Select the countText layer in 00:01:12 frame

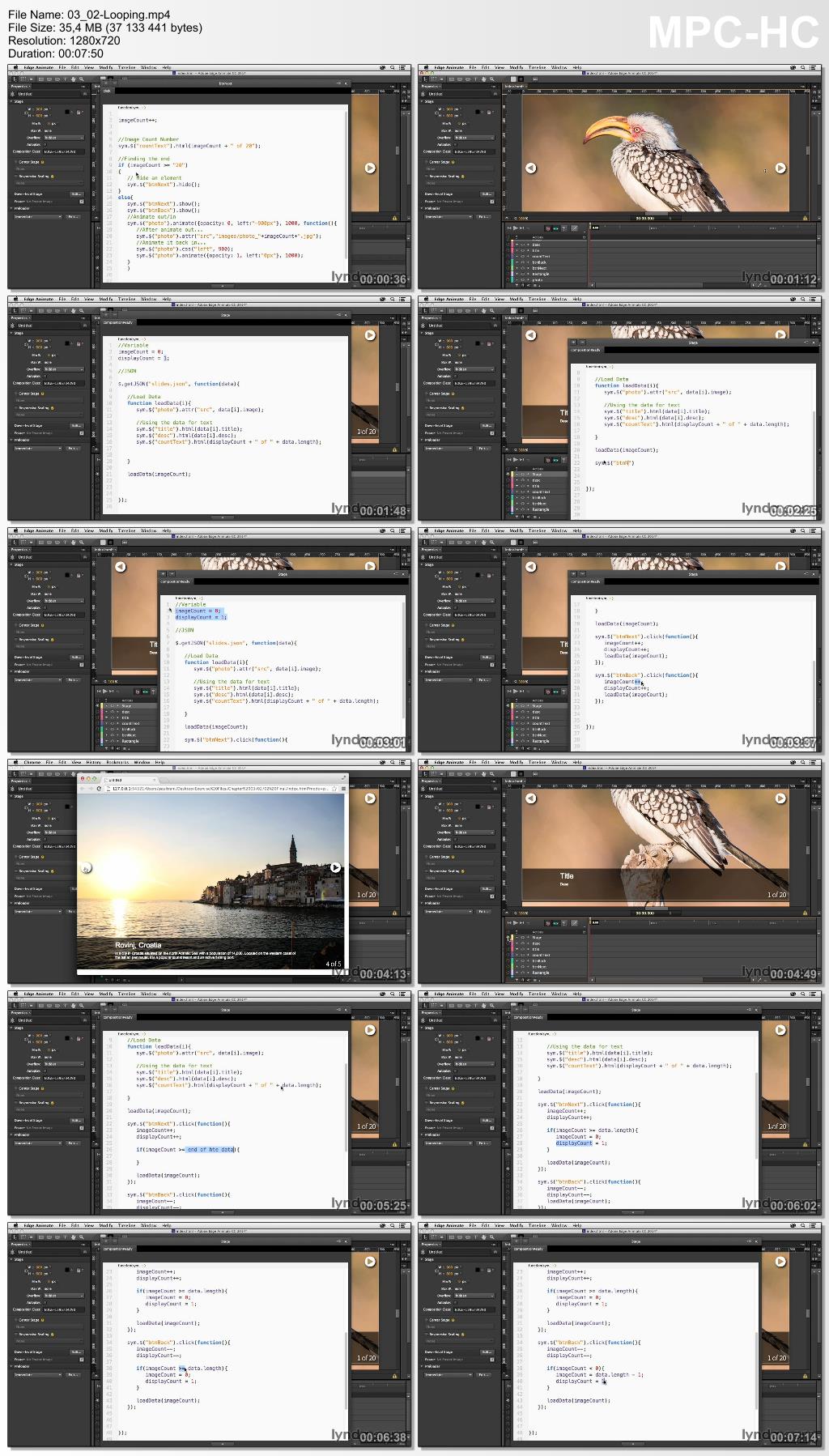point(541,257)
